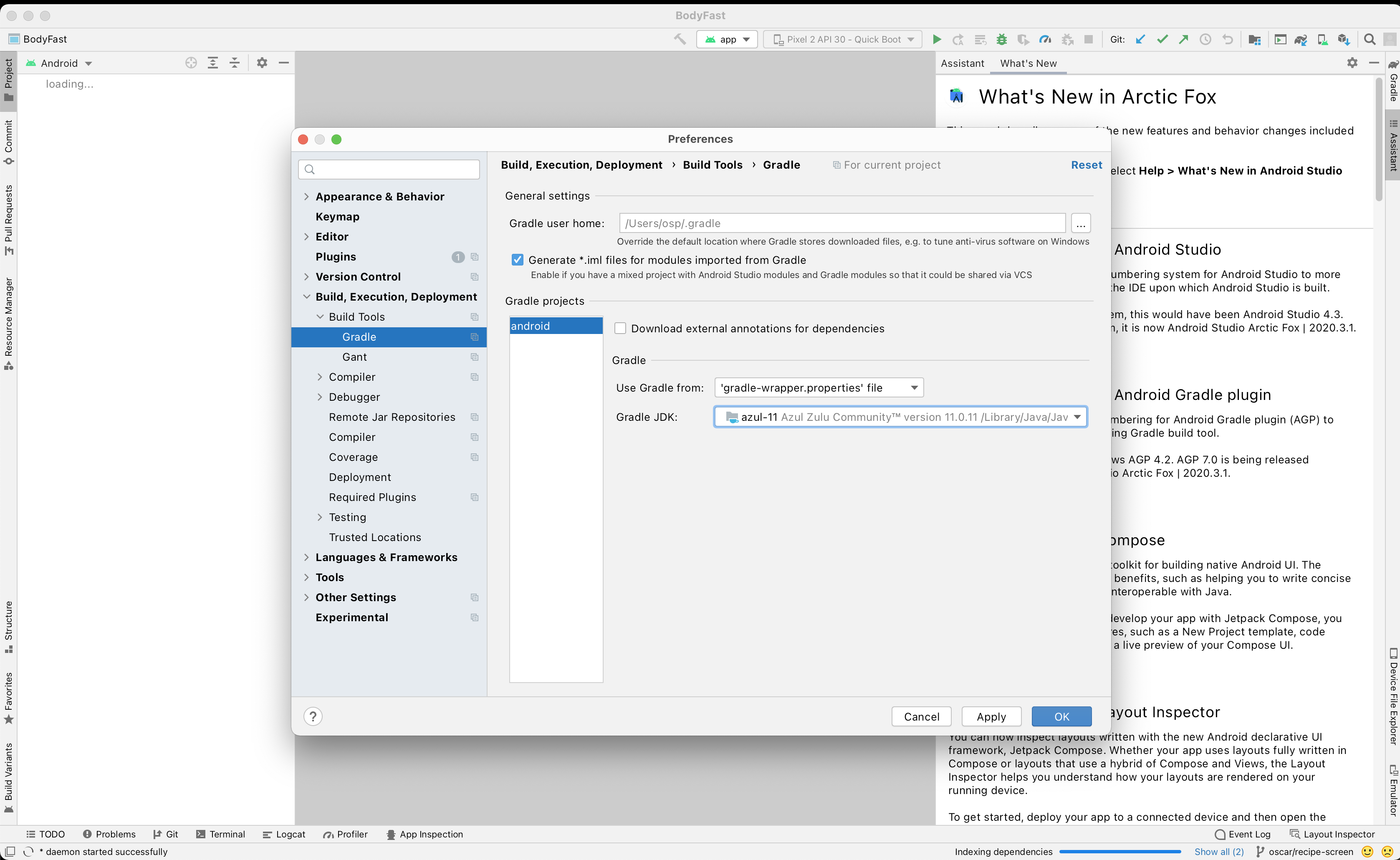Screen dimensions: 1400x860
Task: Click the Git update project arrow icon
Action: click(x=1140, y=39)
